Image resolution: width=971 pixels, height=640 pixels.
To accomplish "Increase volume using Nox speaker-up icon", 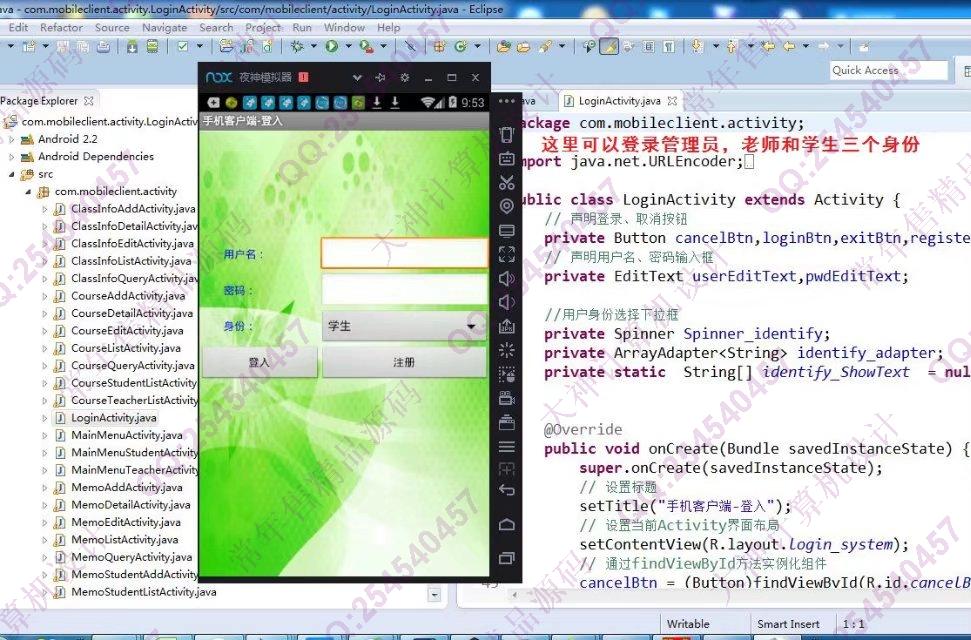I will point(507,278).
